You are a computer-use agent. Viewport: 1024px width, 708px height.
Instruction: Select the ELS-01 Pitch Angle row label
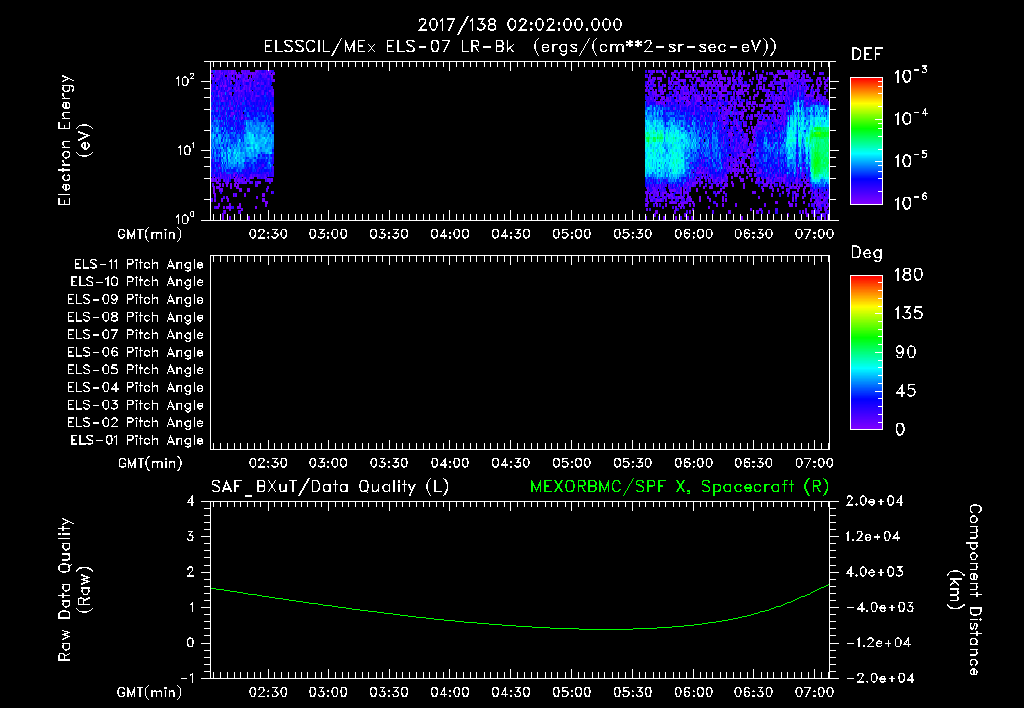point(137,441)
